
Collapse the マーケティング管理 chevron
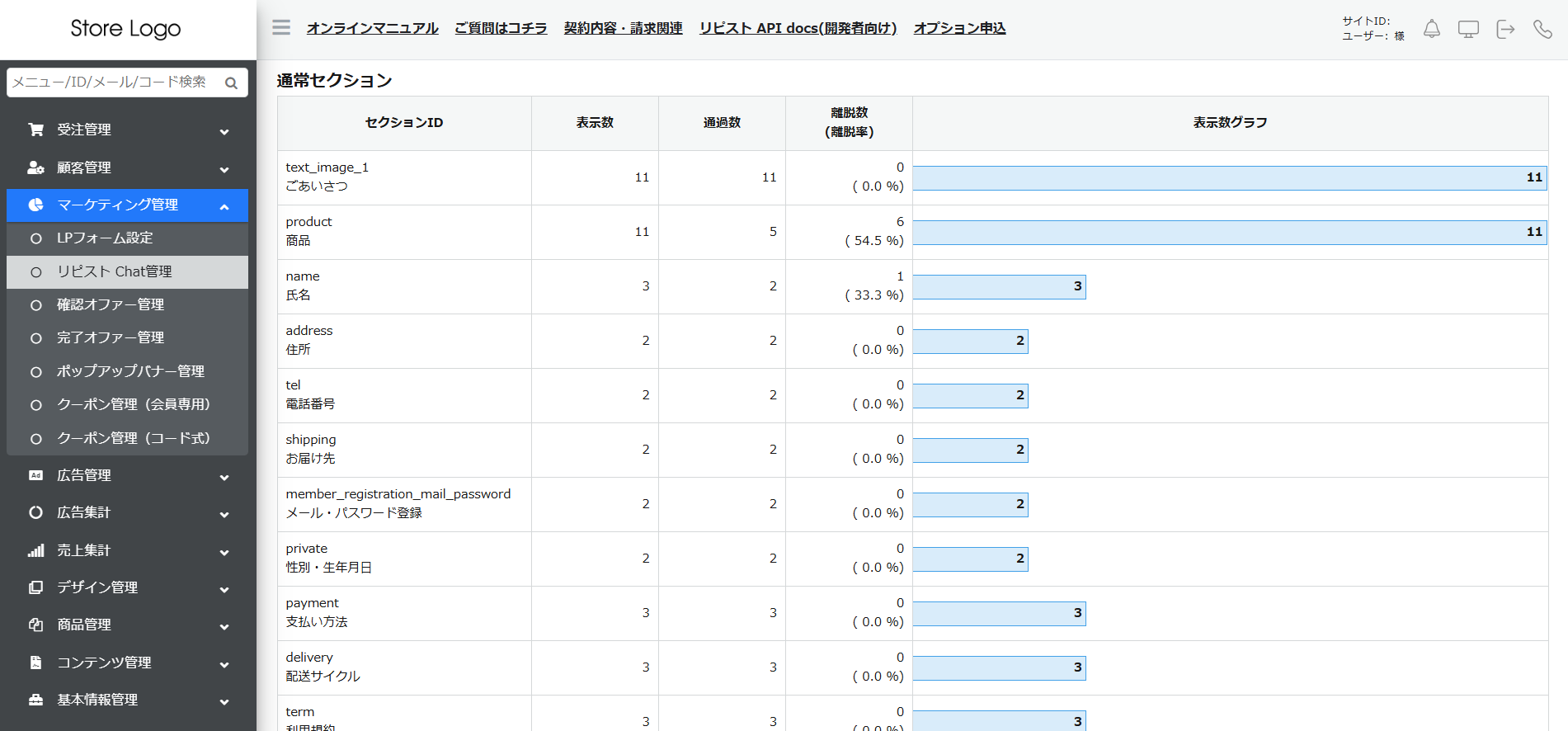click(x=224, y=207)
